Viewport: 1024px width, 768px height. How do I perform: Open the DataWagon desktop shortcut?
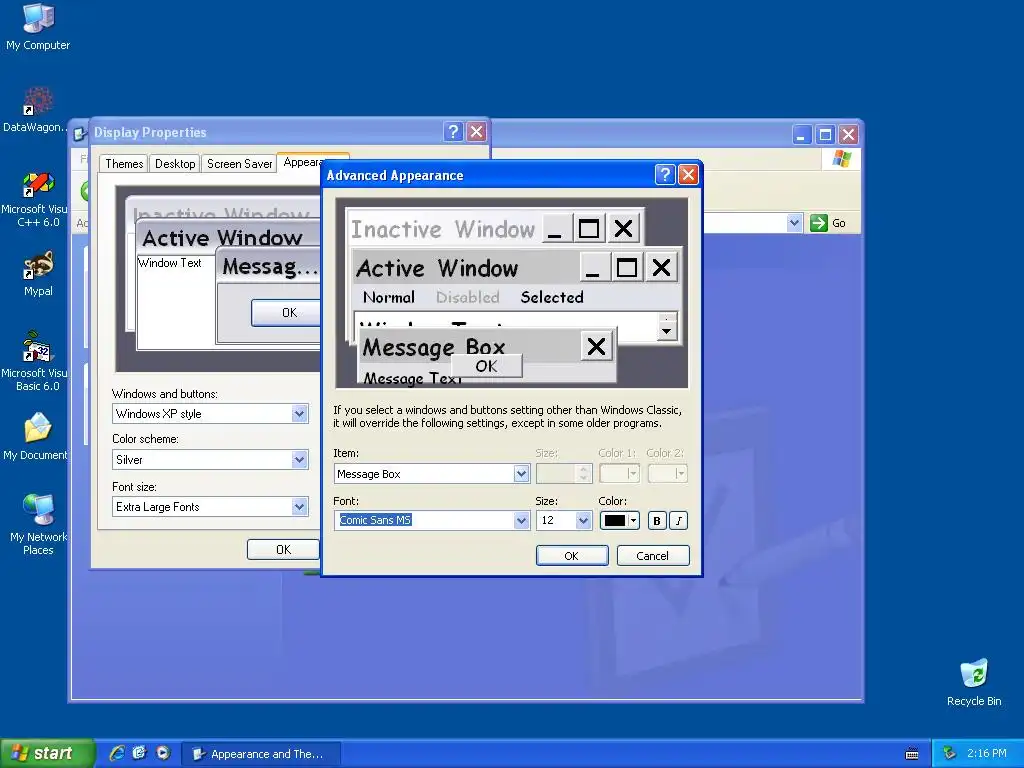tap(36, 110)
